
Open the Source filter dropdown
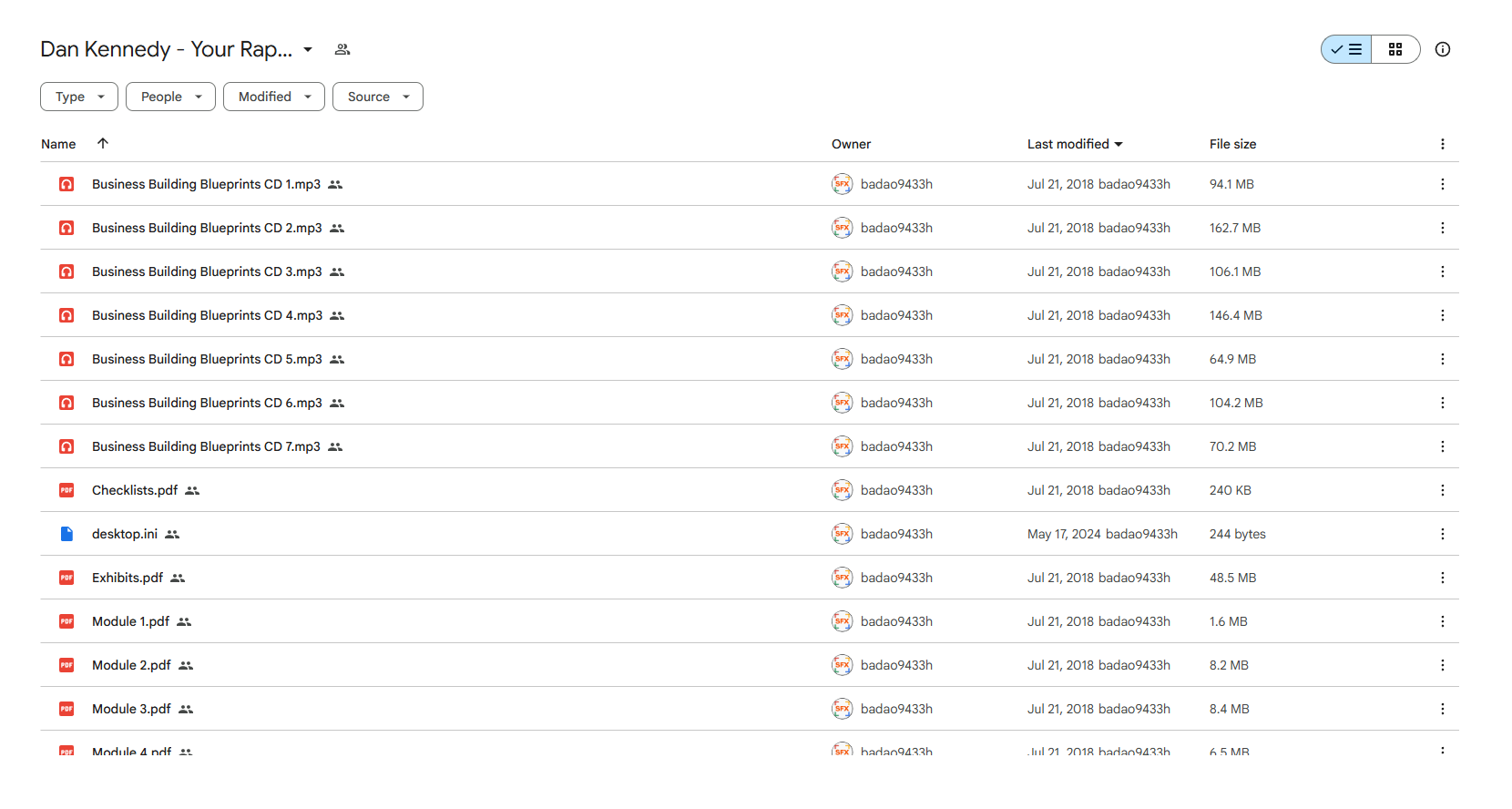tap(378, 97)
